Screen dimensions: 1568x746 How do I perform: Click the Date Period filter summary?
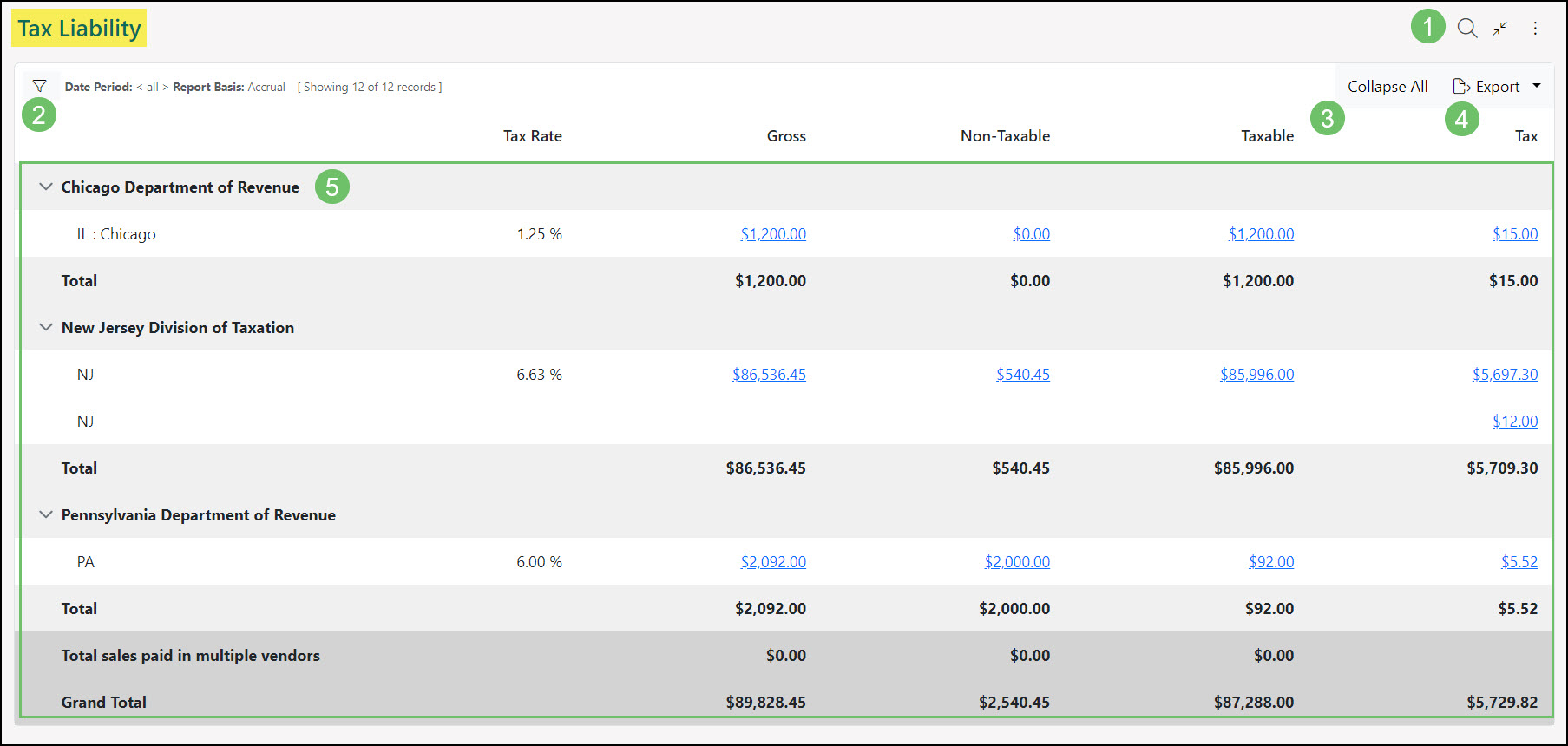coord(116,87)
